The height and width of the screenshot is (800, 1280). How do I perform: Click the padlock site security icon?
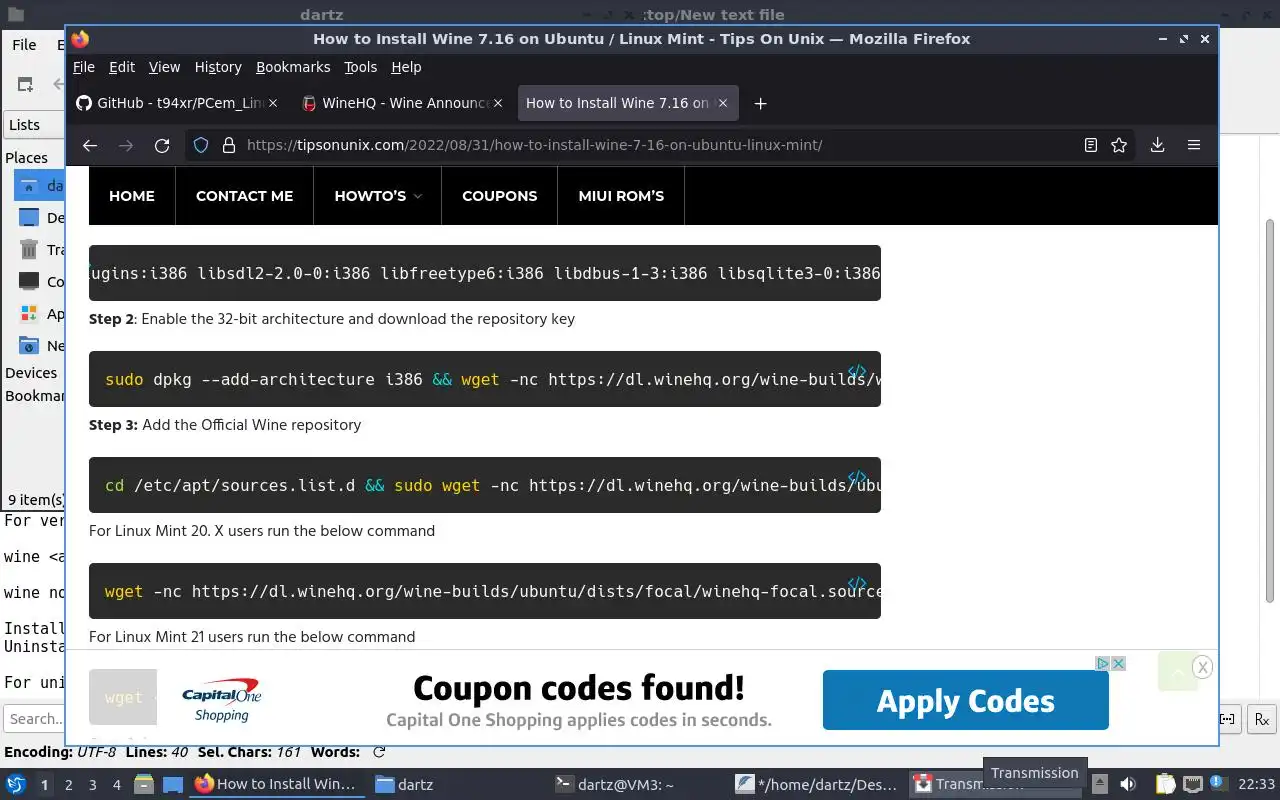click(228, 145)
